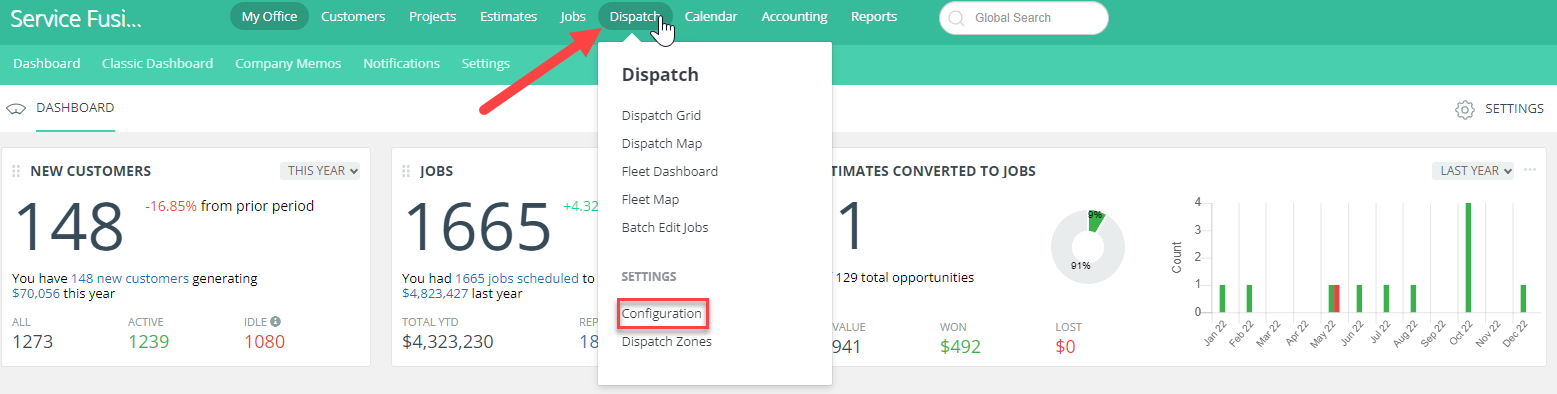The height and width of the screenshot is (394, 1557).
Task: Open the Estimates widget three-dots menu
Action: 1529,170
